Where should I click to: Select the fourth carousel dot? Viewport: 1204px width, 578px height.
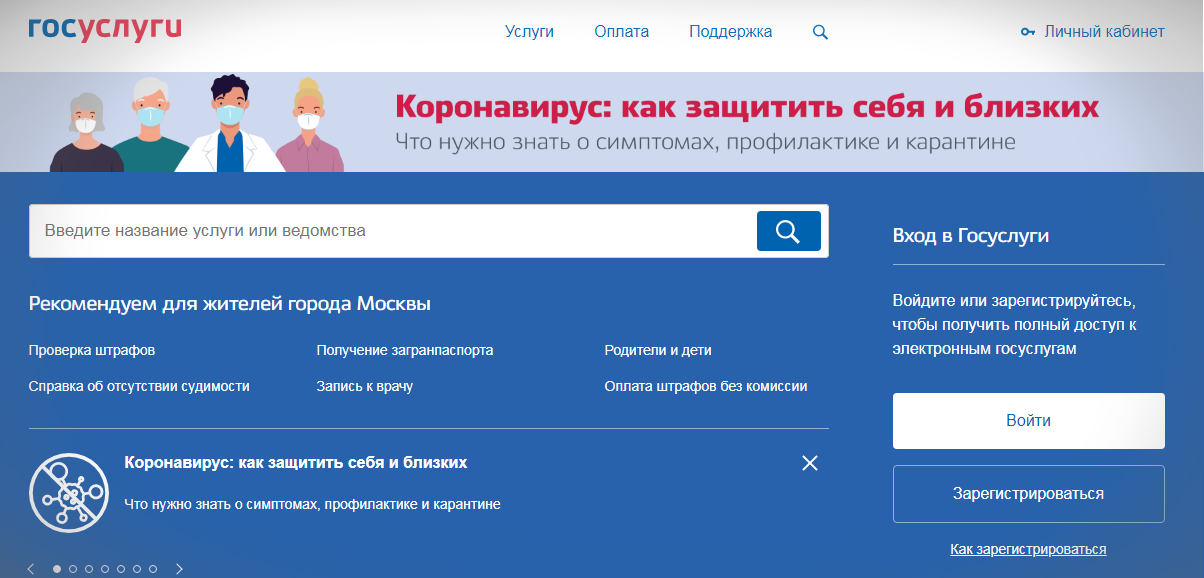(x=105, y=569)
